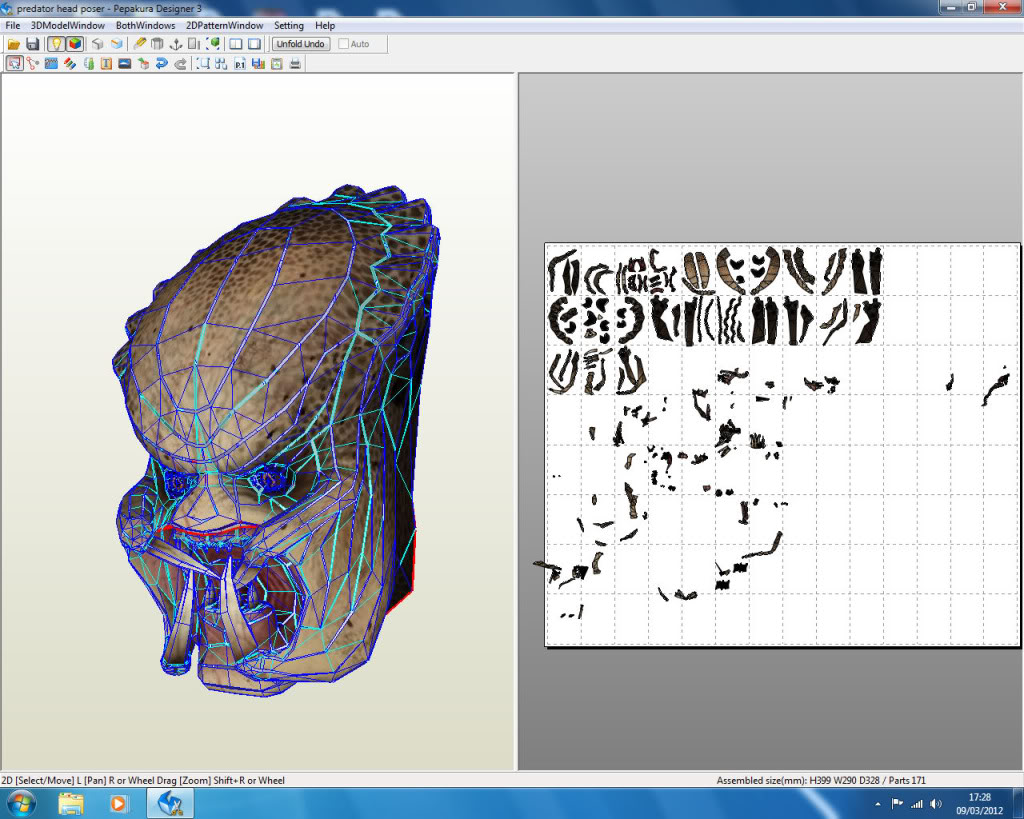Click the anchor icon in the toolbar
1024x819 pixels.
[x=176, y=44]
